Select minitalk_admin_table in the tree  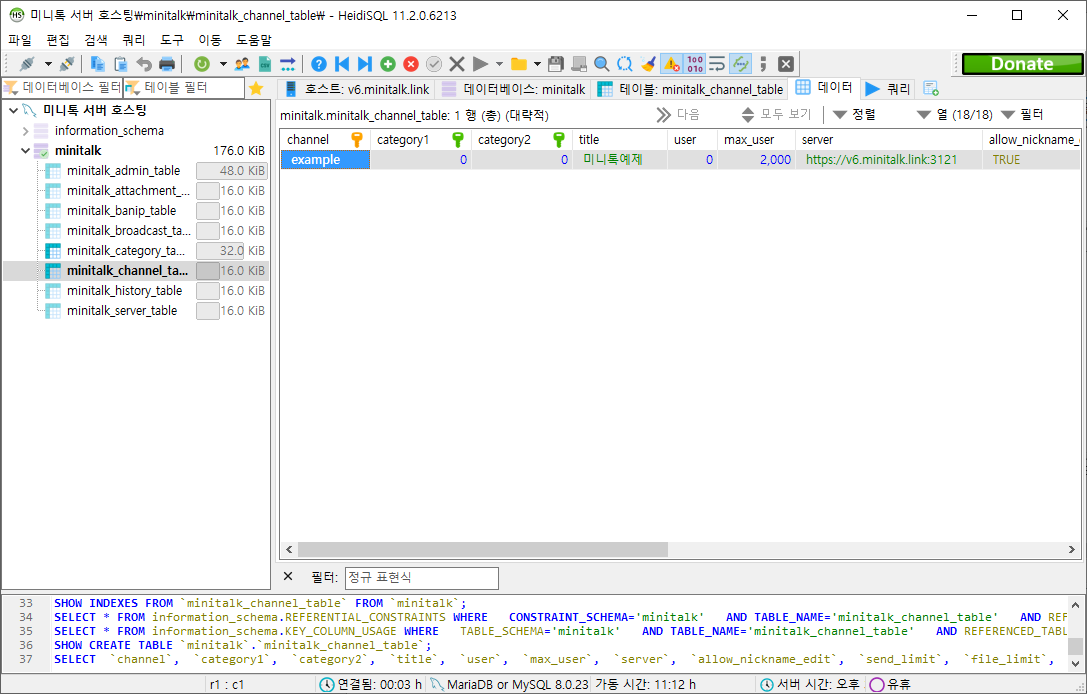click(x=123, y=171)
